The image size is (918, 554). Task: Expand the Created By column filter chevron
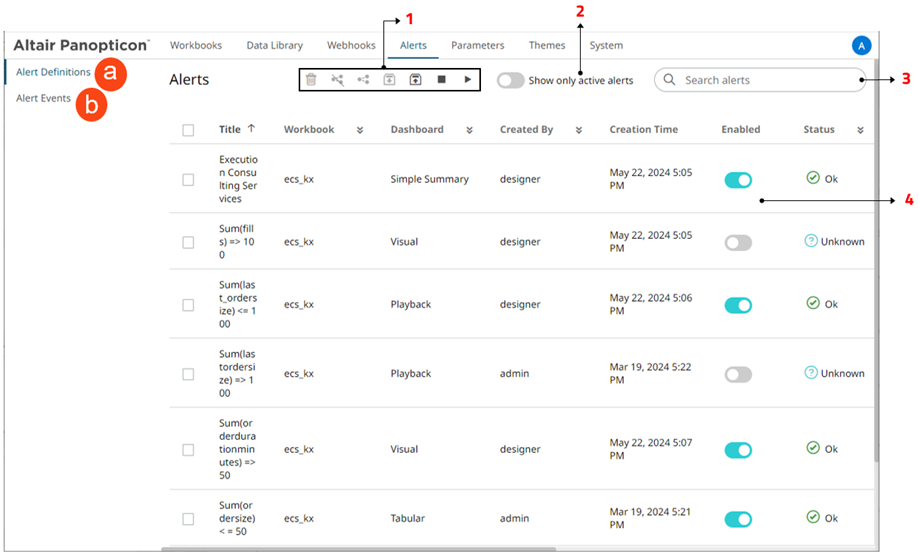click(x=579, y=130)
